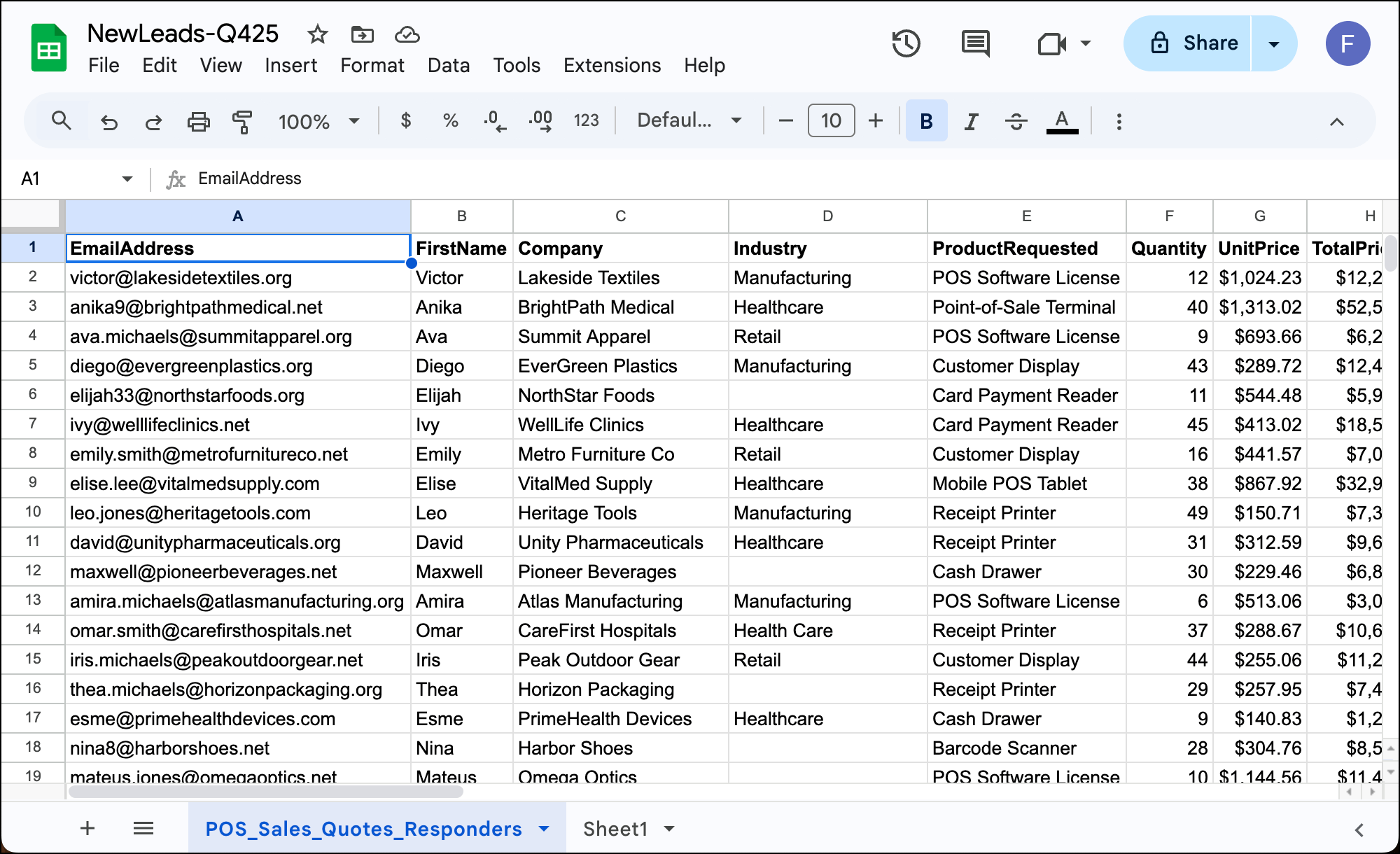
Task: Click the print icon
Action: pyautogui.click(x=199, y=121)
